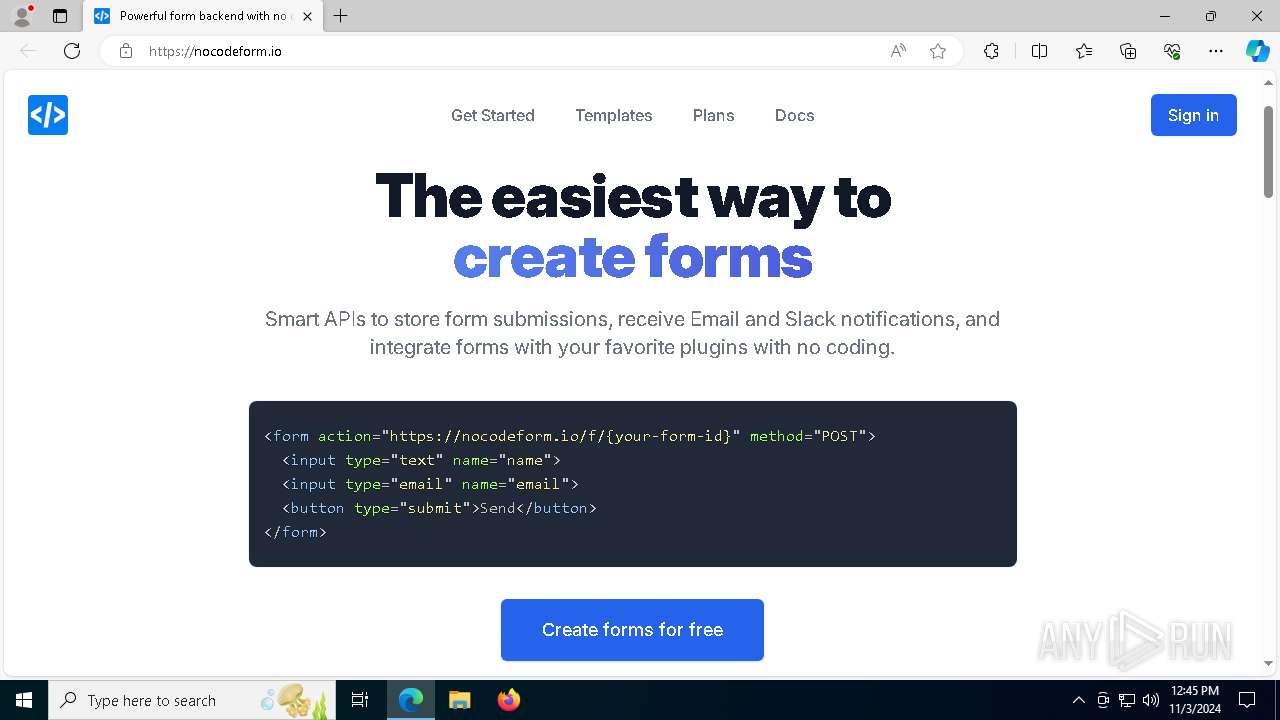Refresh the current page

point(72,51)
